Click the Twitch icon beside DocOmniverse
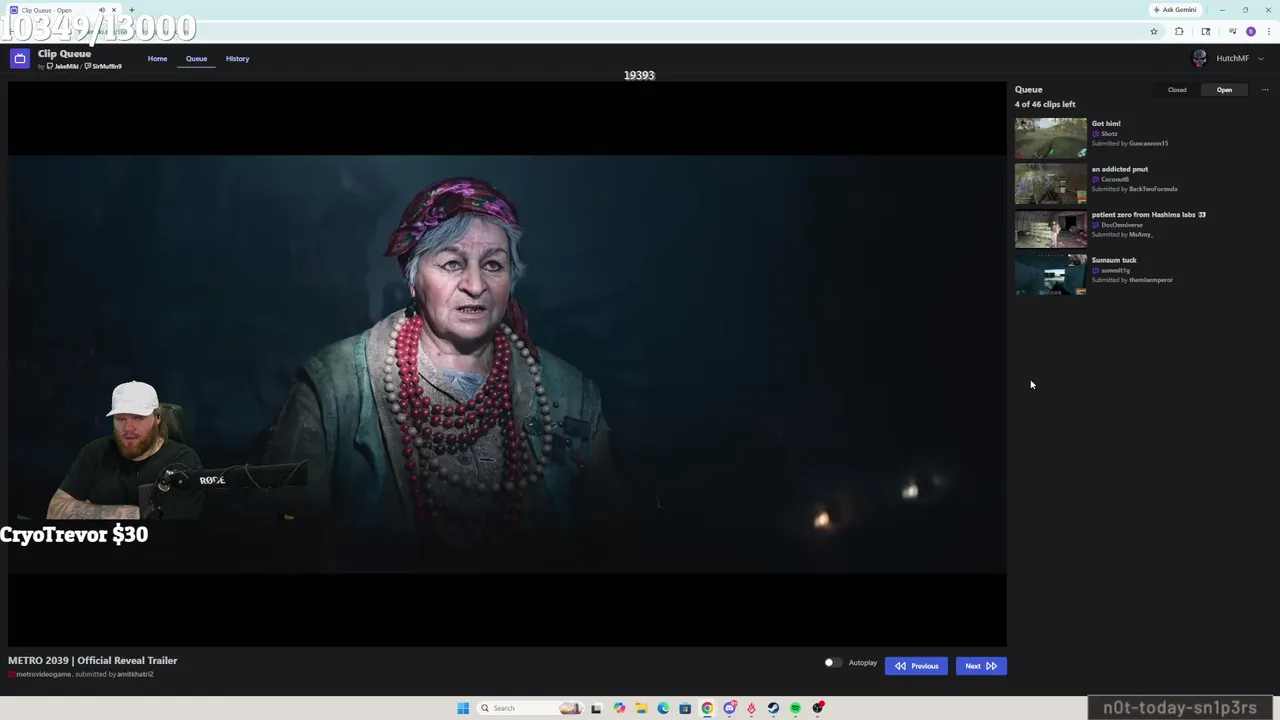This screenshot has height=720, width=1280. tap(1095, 225)
